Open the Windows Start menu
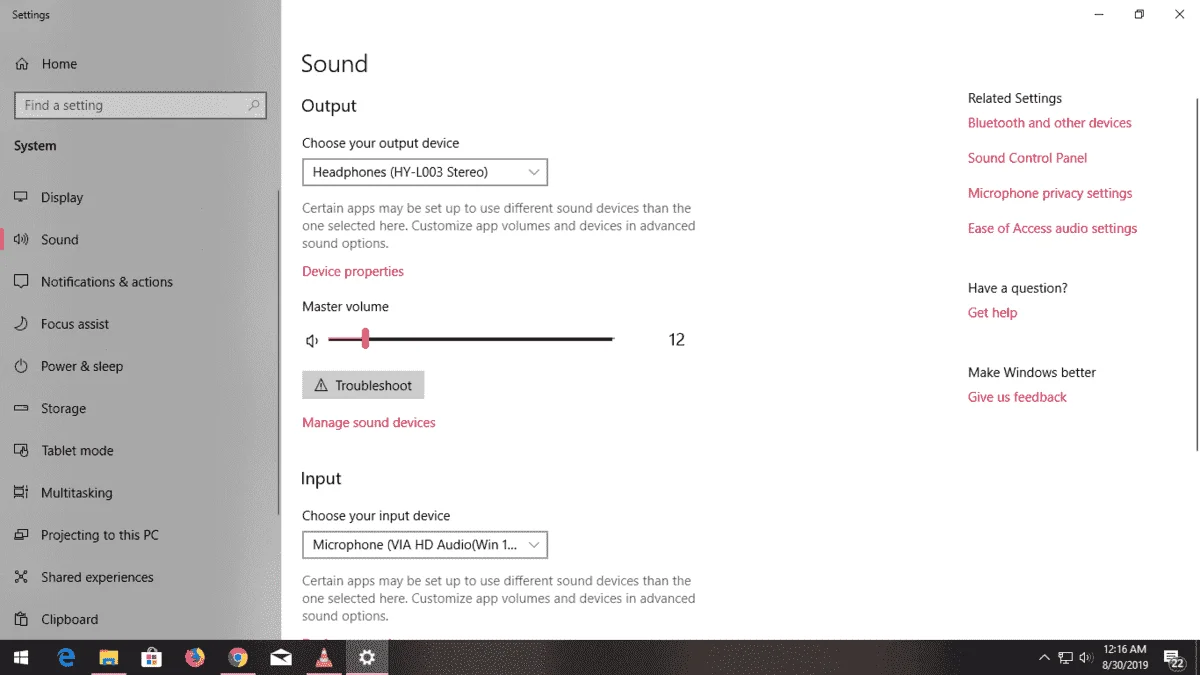The image size is (1200, 675). coord(20,657)
